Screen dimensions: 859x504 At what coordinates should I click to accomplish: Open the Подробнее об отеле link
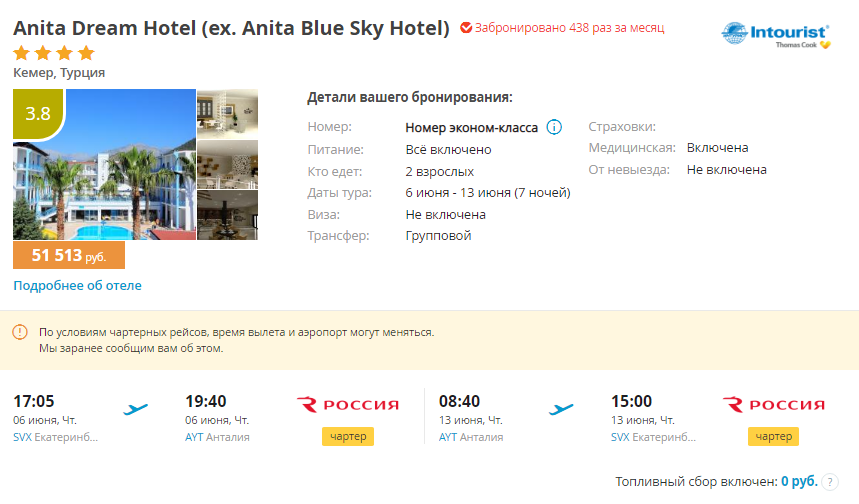[77, 285]
